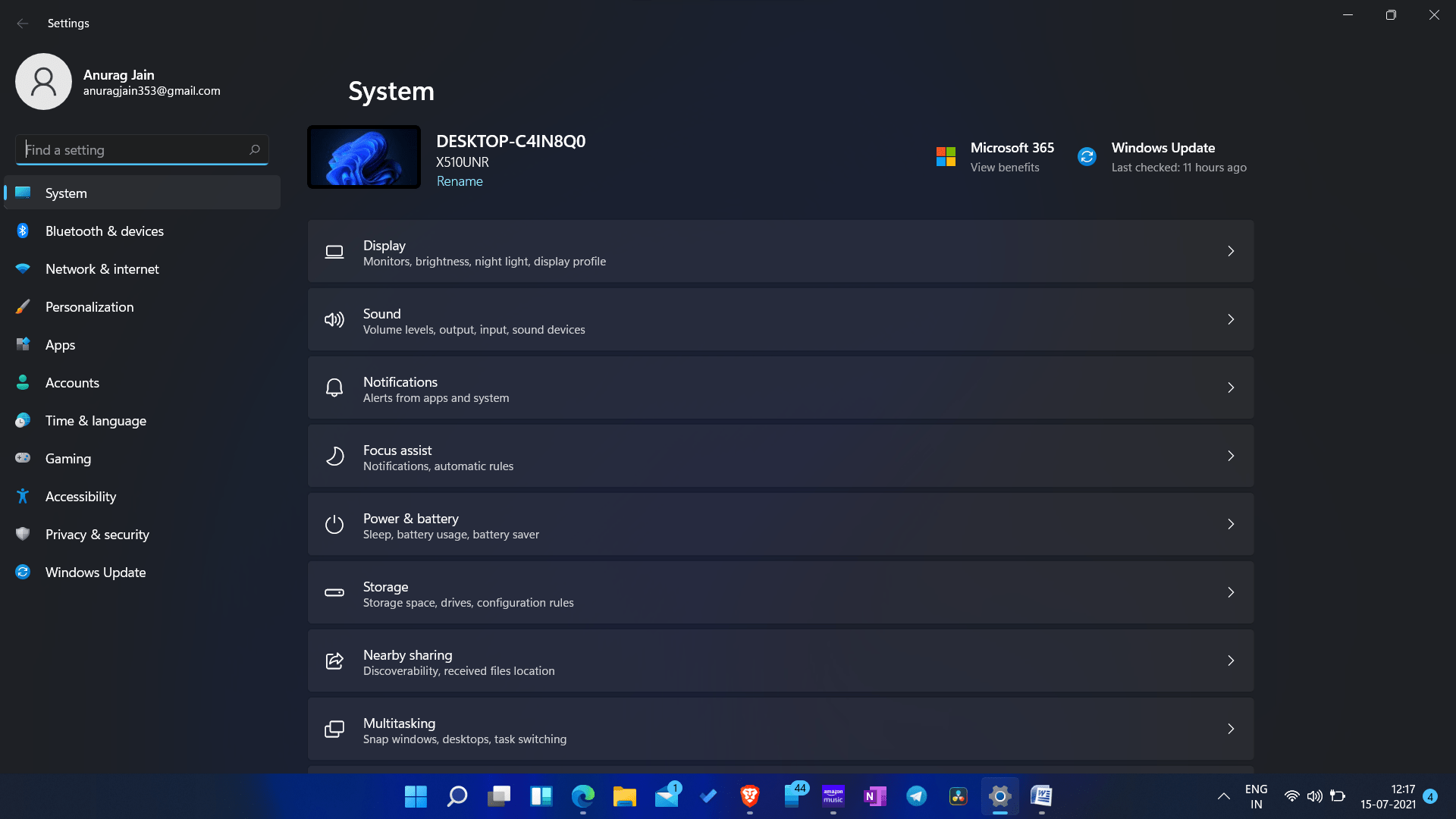
Task: Expand the Sound settings row arrow
Action: pos(1231,319)
